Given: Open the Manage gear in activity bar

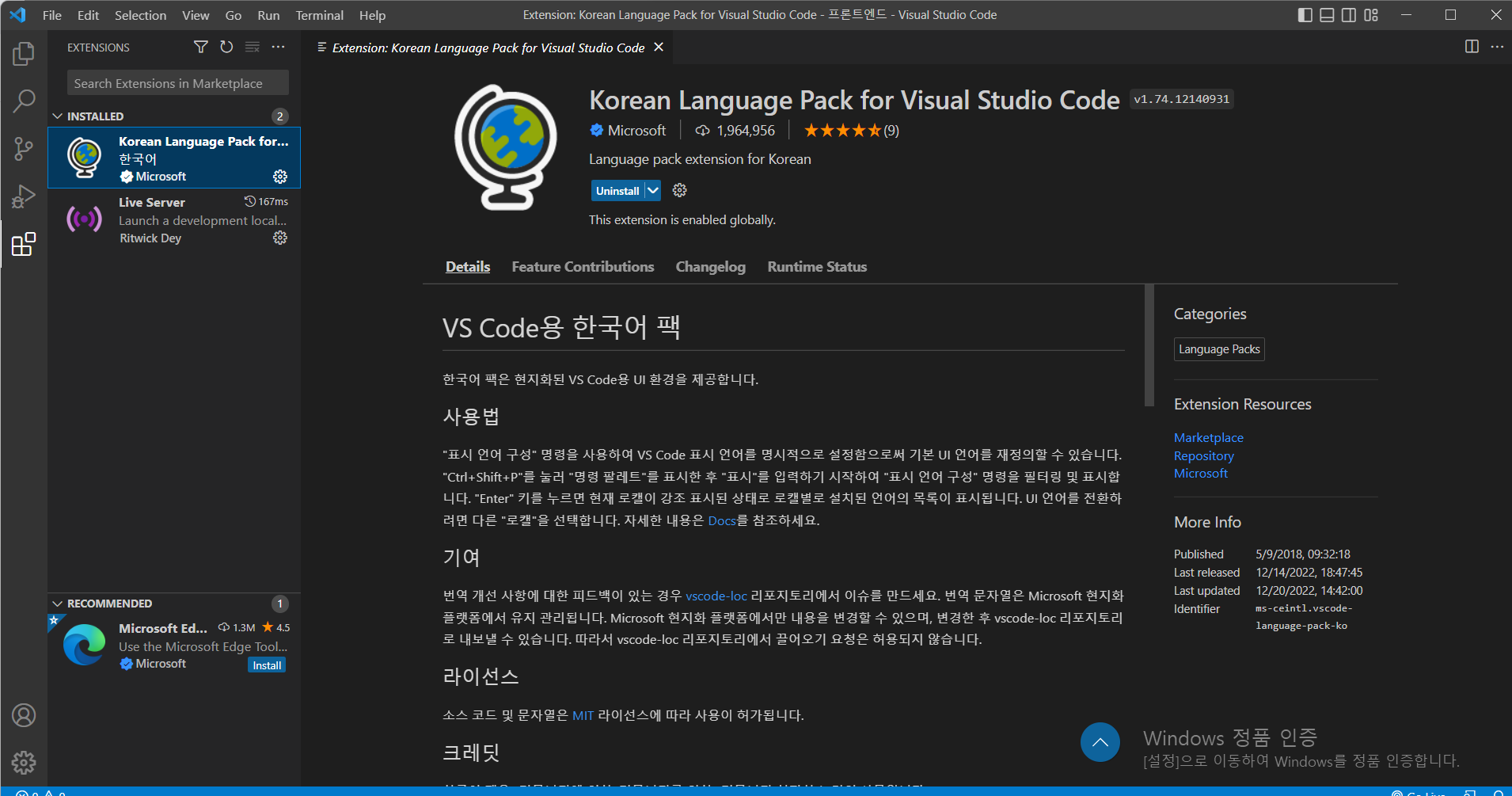Looking at the screenshot, I should 24,763.
